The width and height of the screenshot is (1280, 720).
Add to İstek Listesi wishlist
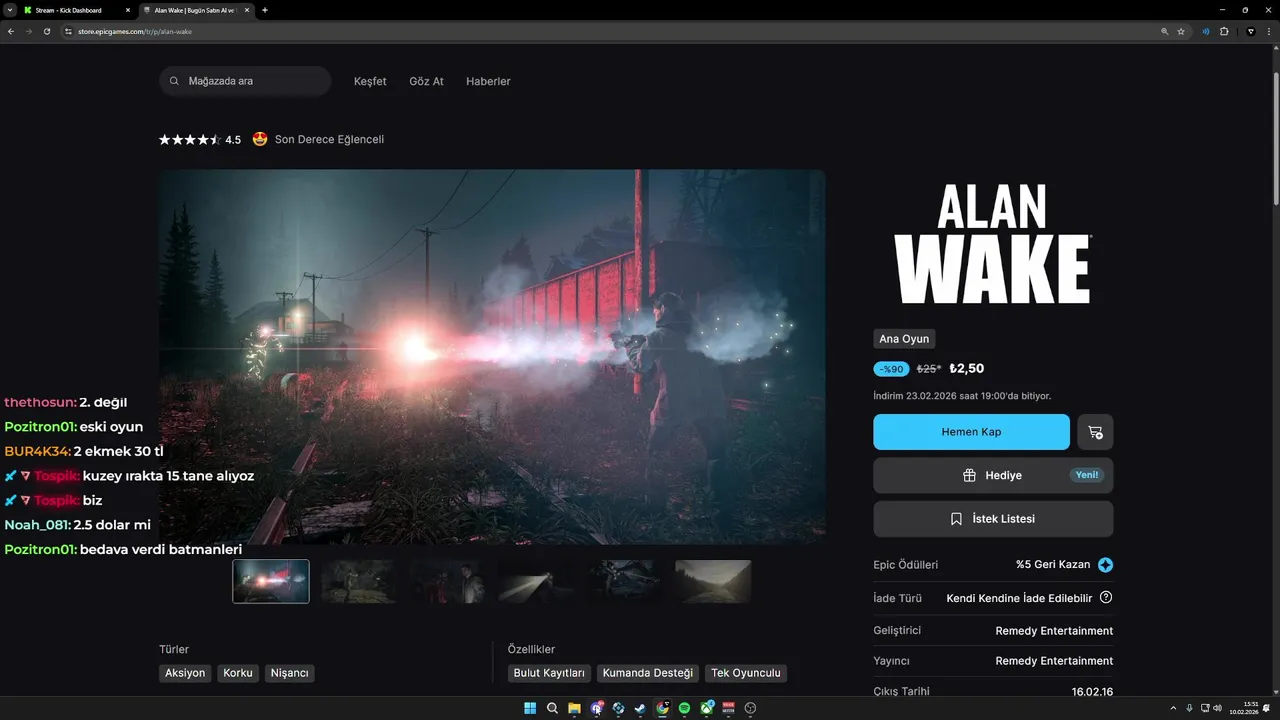click(x=993, y=519)
